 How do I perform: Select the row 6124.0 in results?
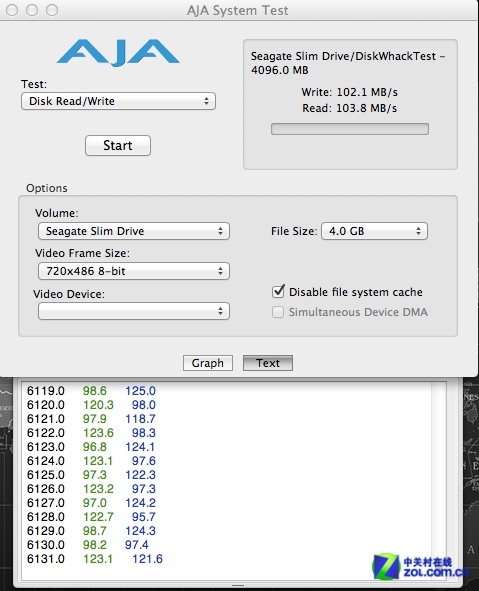(x=91, y=461)
